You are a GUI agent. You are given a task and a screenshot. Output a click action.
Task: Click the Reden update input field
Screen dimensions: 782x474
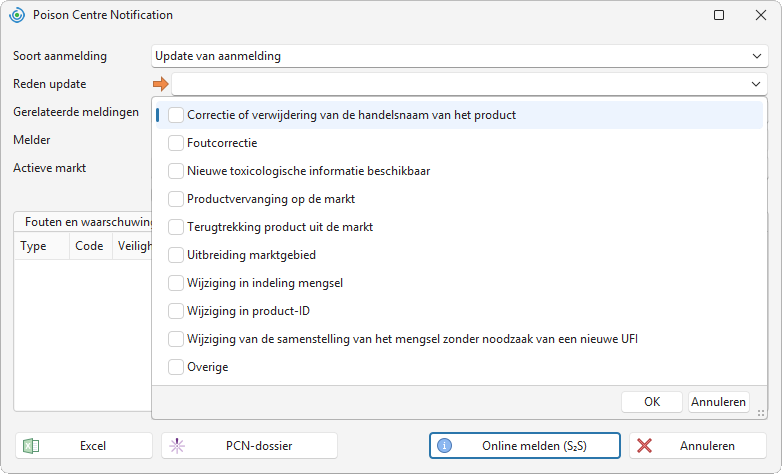click(x=459, y=84)
